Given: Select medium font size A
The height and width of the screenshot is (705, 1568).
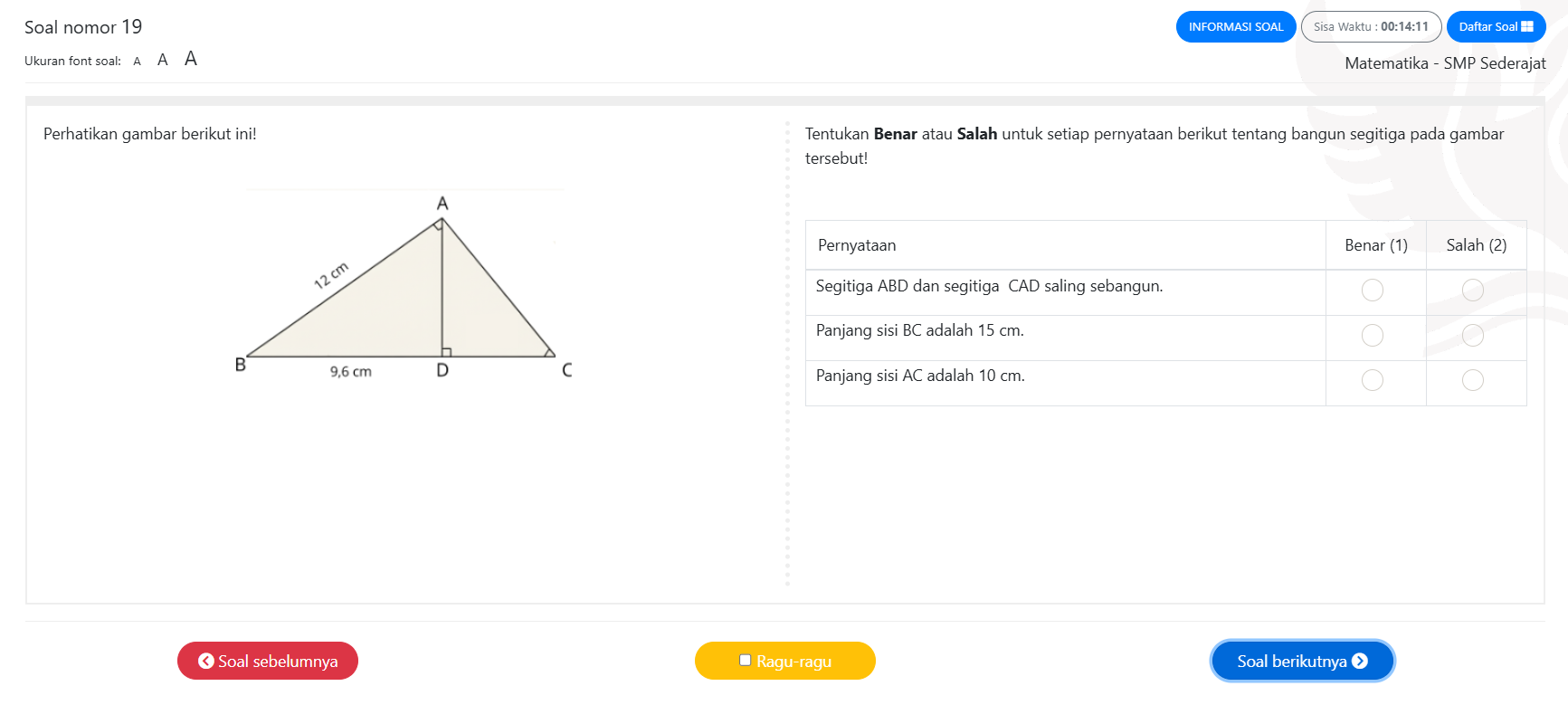Looking at the screenshot, I should tap(163, 61).
